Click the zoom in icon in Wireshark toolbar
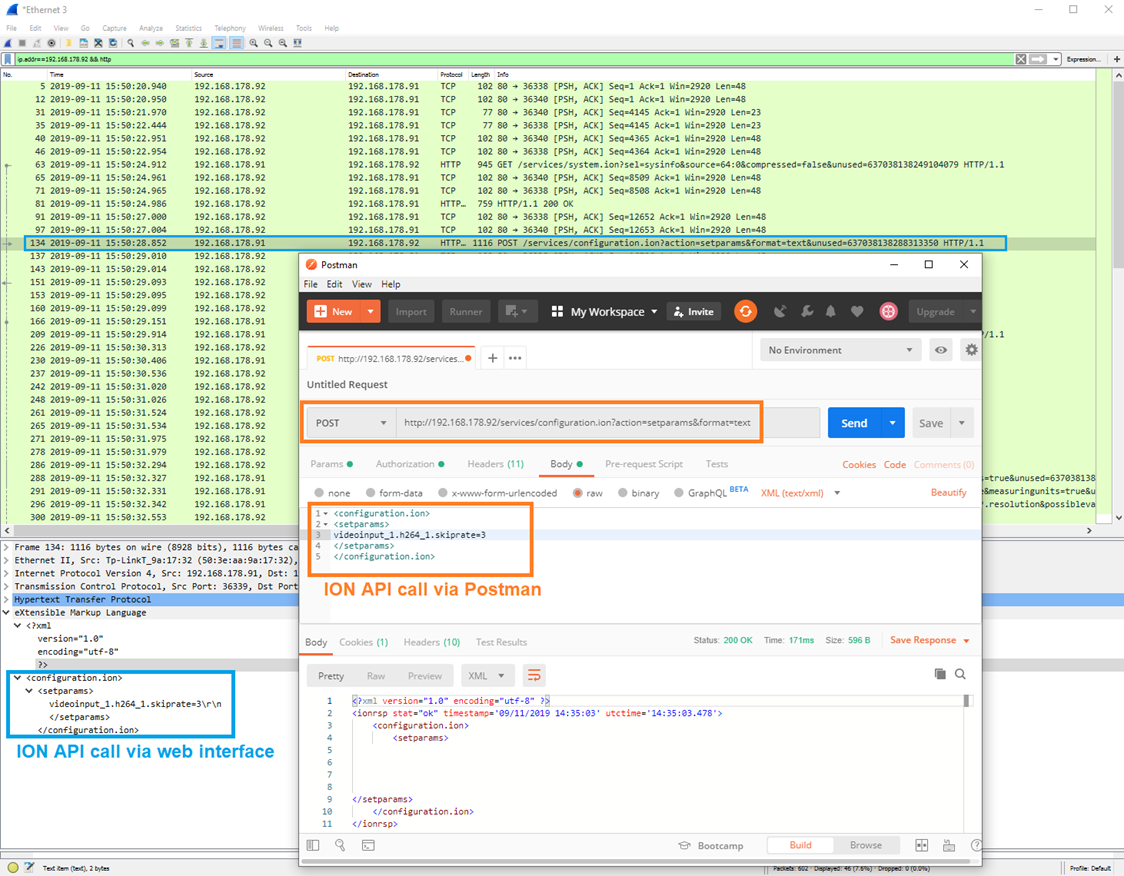 pos(253,44)
